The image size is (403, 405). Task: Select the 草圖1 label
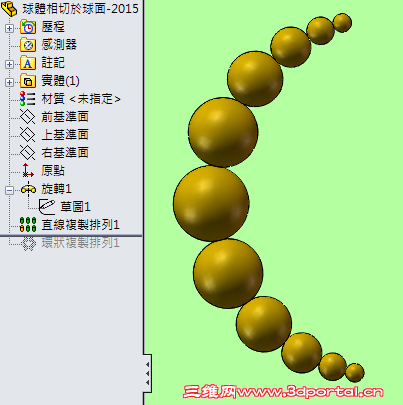point(75,207)
